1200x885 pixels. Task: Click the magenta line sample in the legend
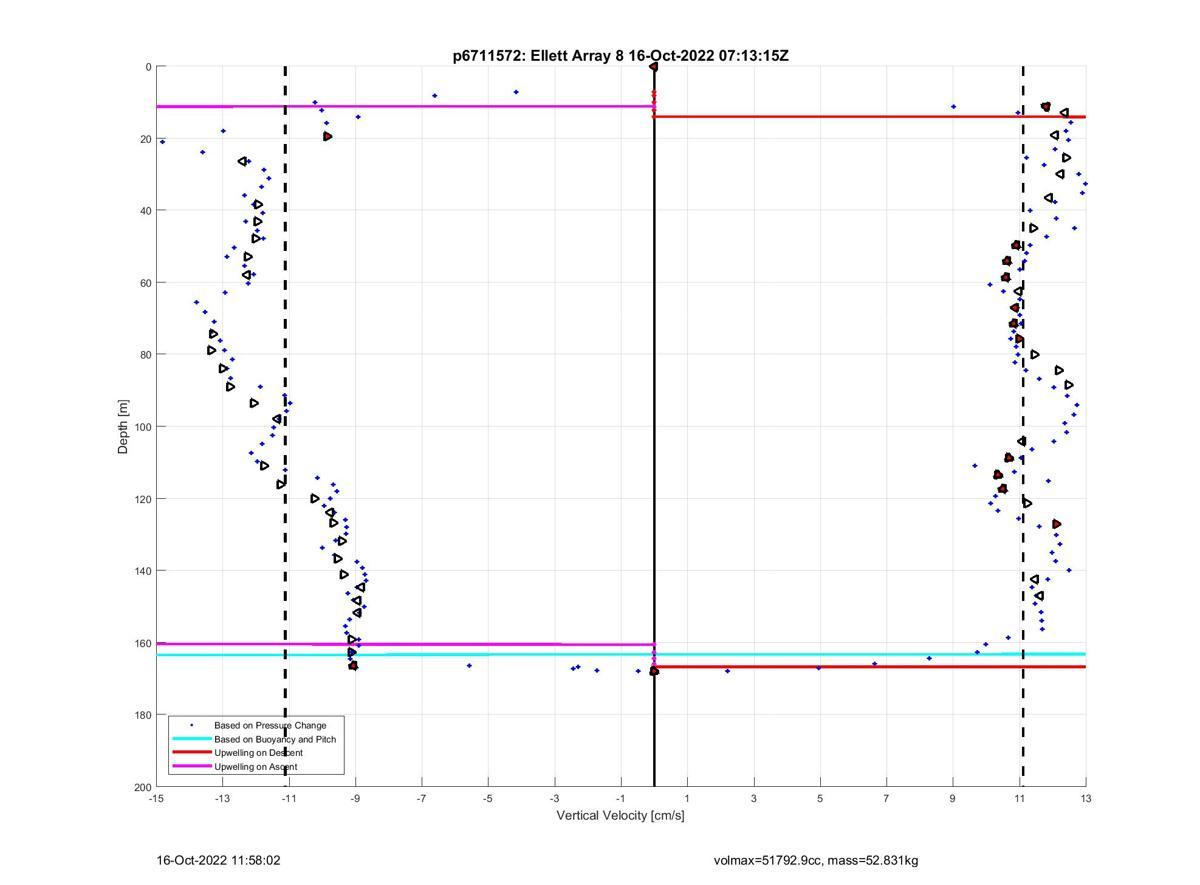tap(191, 767)
